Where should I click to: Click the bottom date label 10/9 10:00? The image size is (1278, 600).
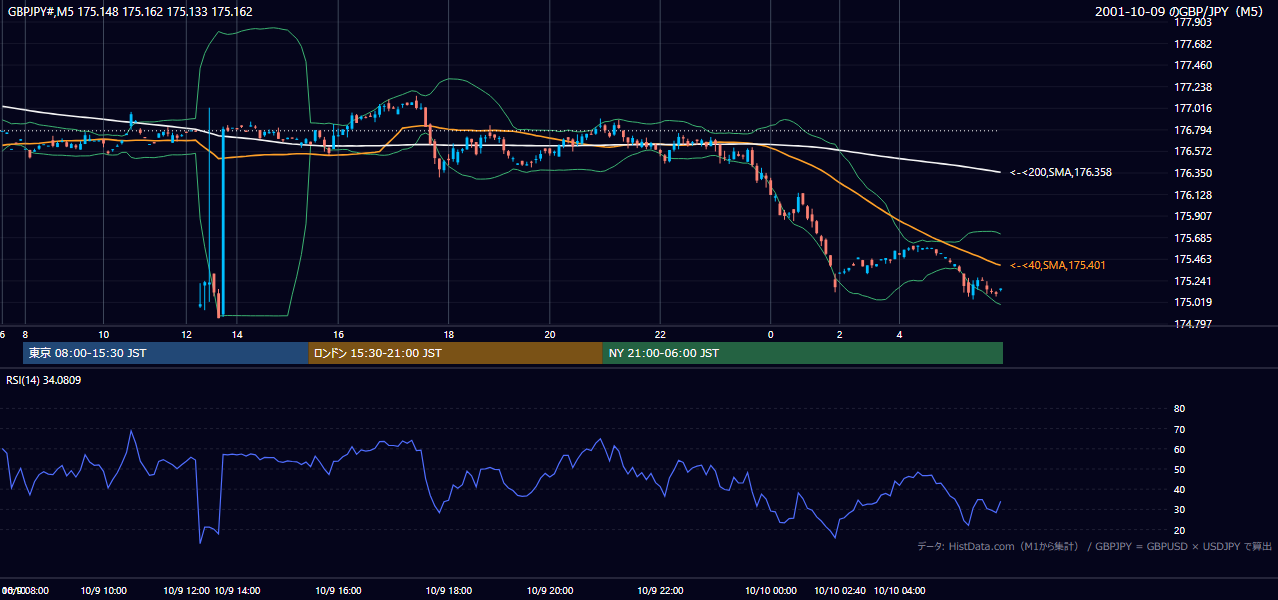104,591
